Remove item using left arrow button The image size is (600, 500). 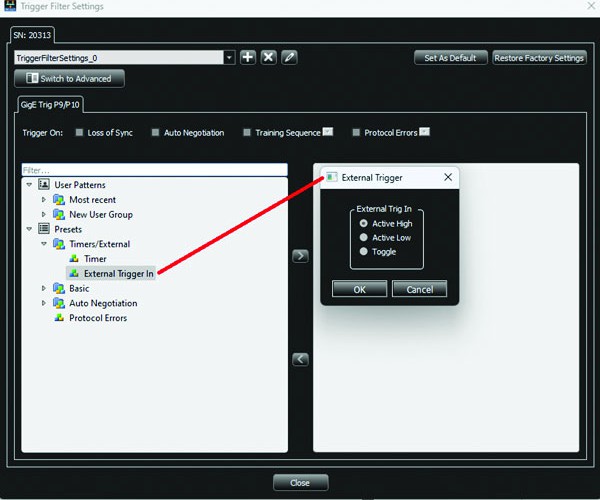300,359
